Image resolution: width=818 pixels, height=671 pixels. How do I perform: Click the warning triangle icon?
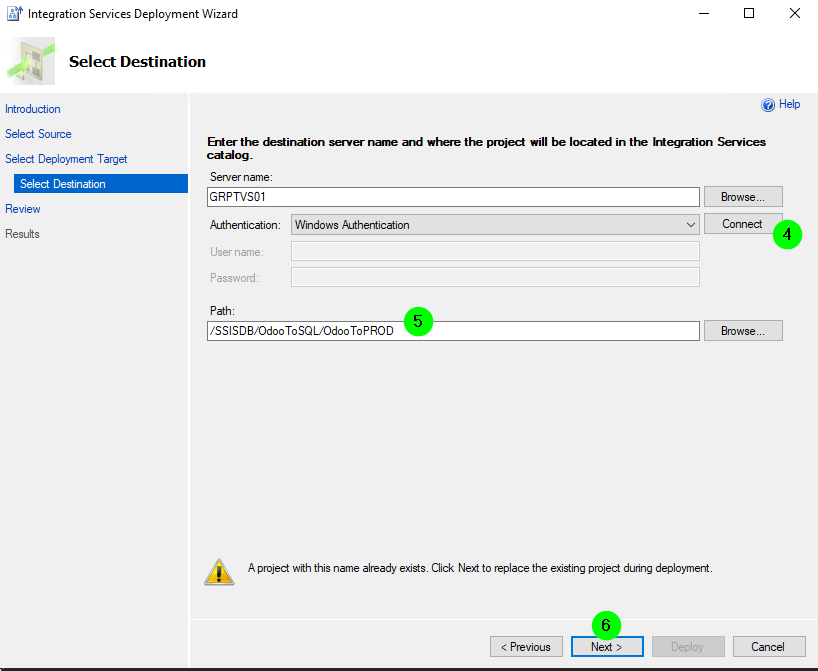[219, 572]
